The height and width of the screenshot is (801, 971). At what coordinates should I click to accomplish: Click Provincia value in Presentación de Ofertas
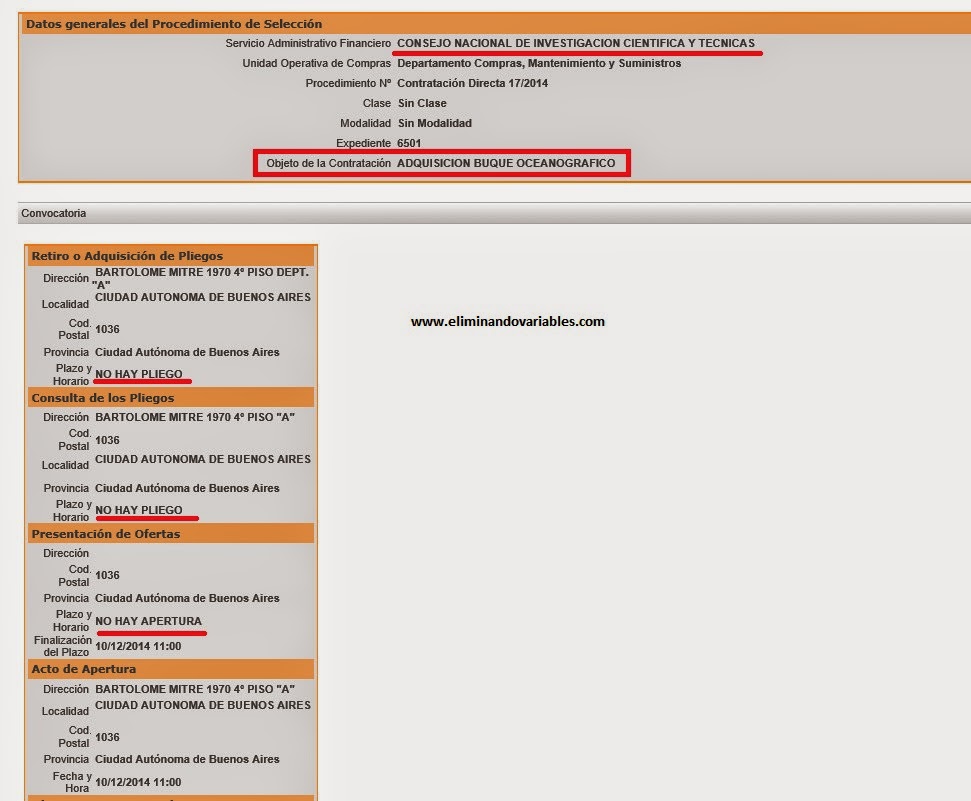coord(187,598)
